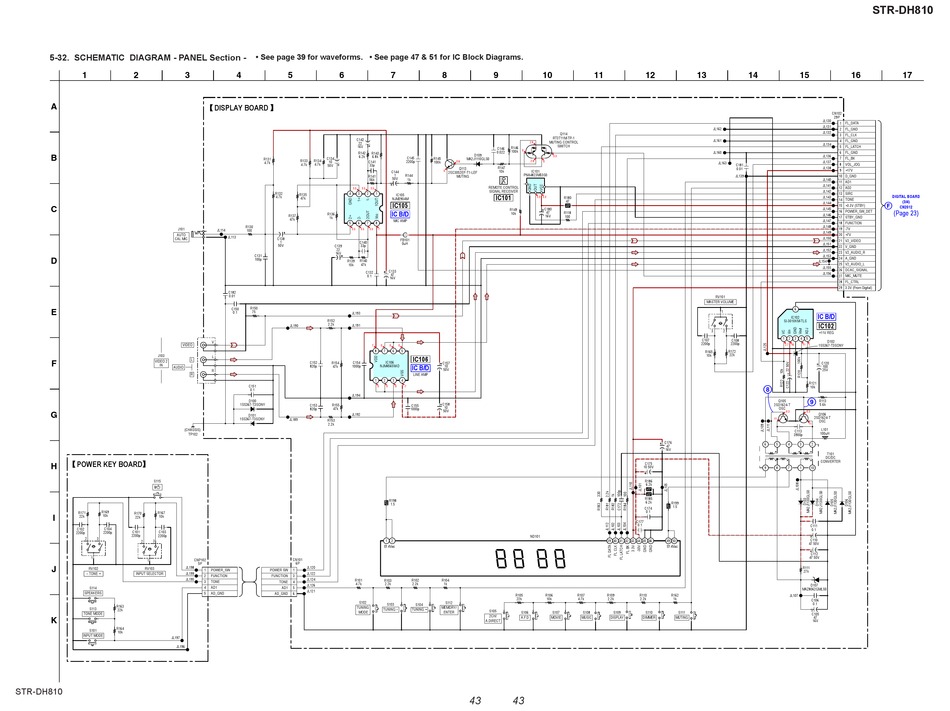Select the IC101 boxed label
Viewport: 950px width, 711px height.
click(503, 198)
